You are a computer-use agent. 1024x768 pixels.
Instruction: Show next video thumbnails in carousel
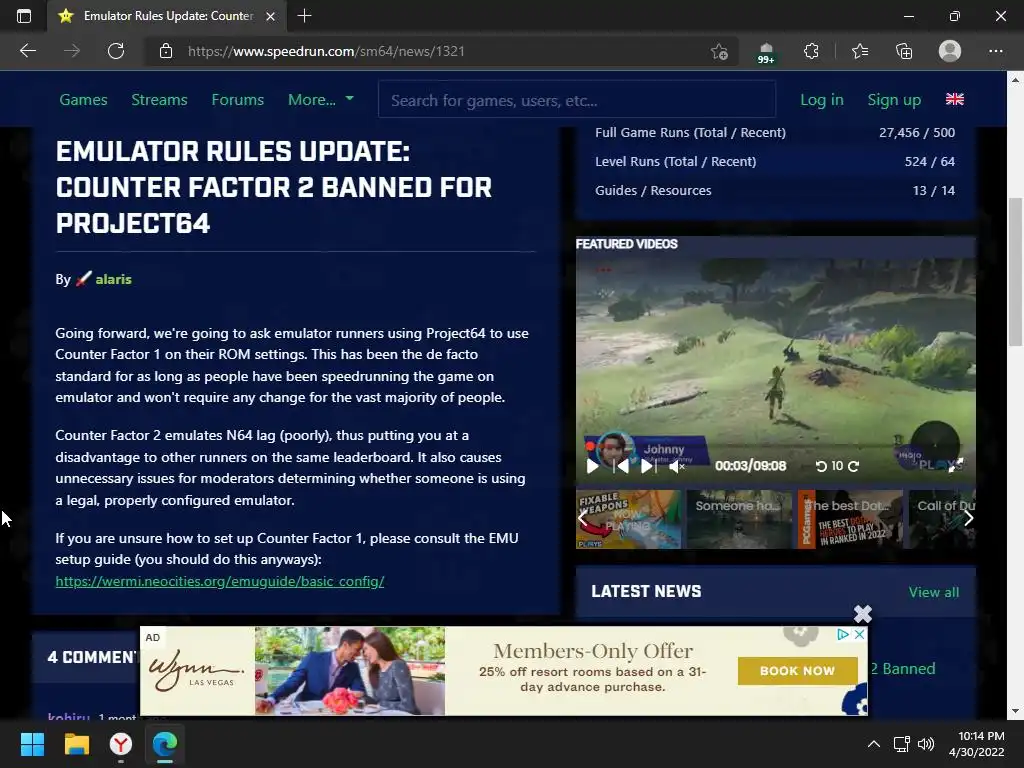(968, 519)
